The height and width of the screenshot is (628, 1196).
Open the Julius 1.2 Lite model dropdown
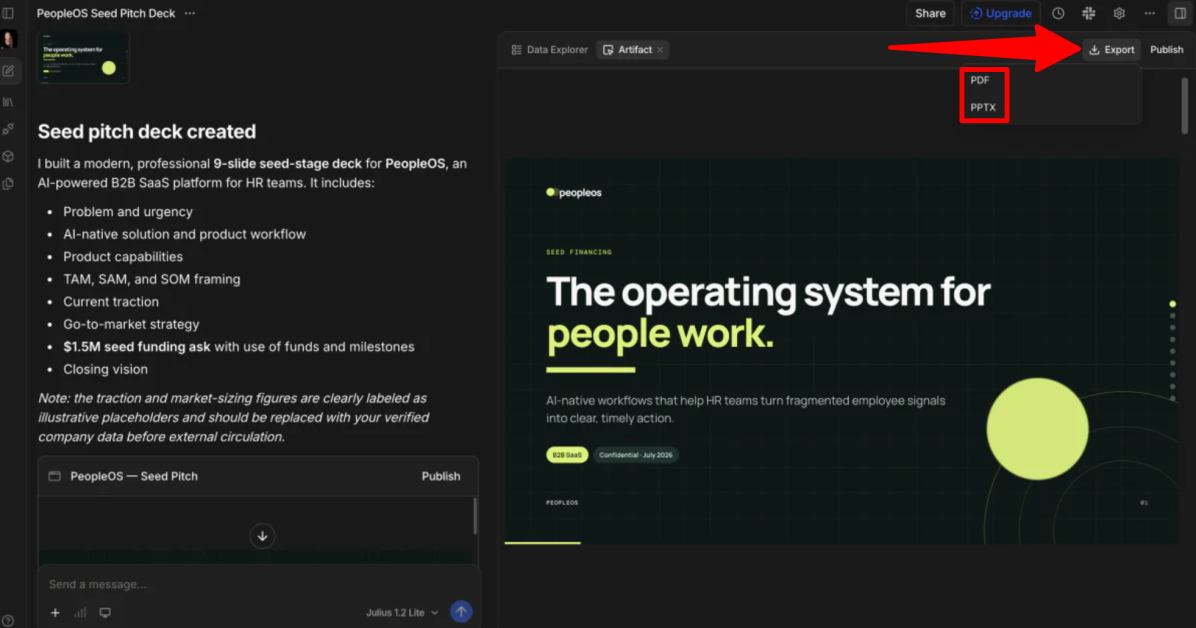402,613
